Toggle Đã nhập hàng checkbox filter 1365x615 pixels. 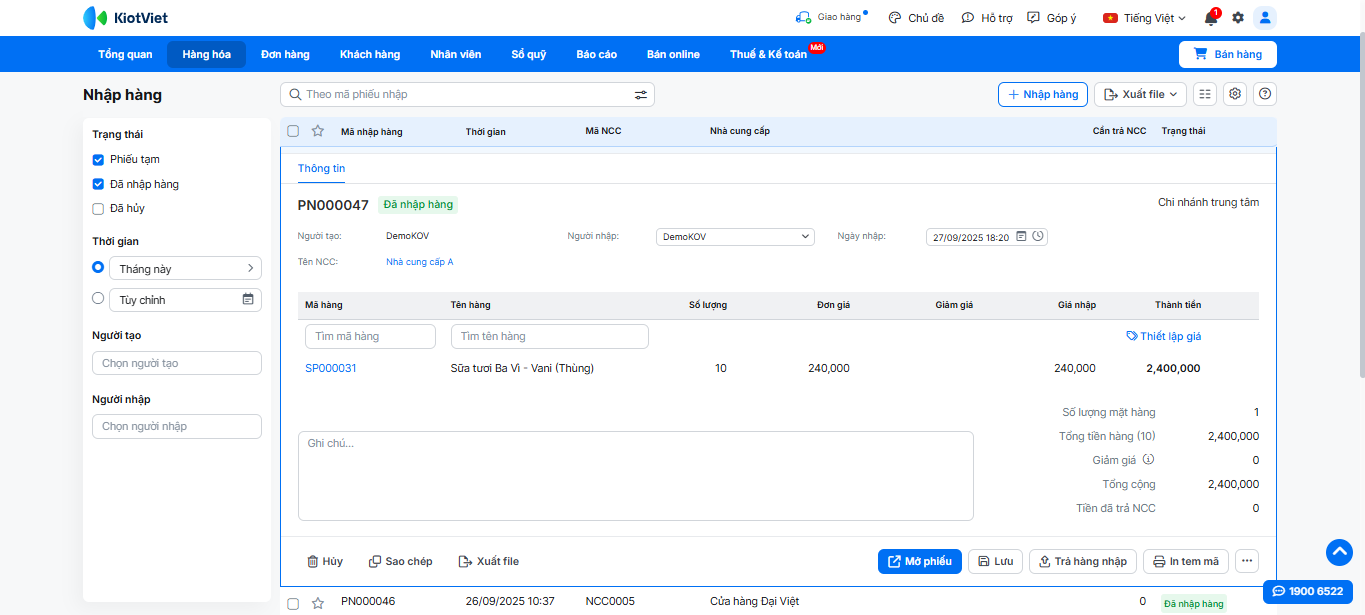coord(98,184)
